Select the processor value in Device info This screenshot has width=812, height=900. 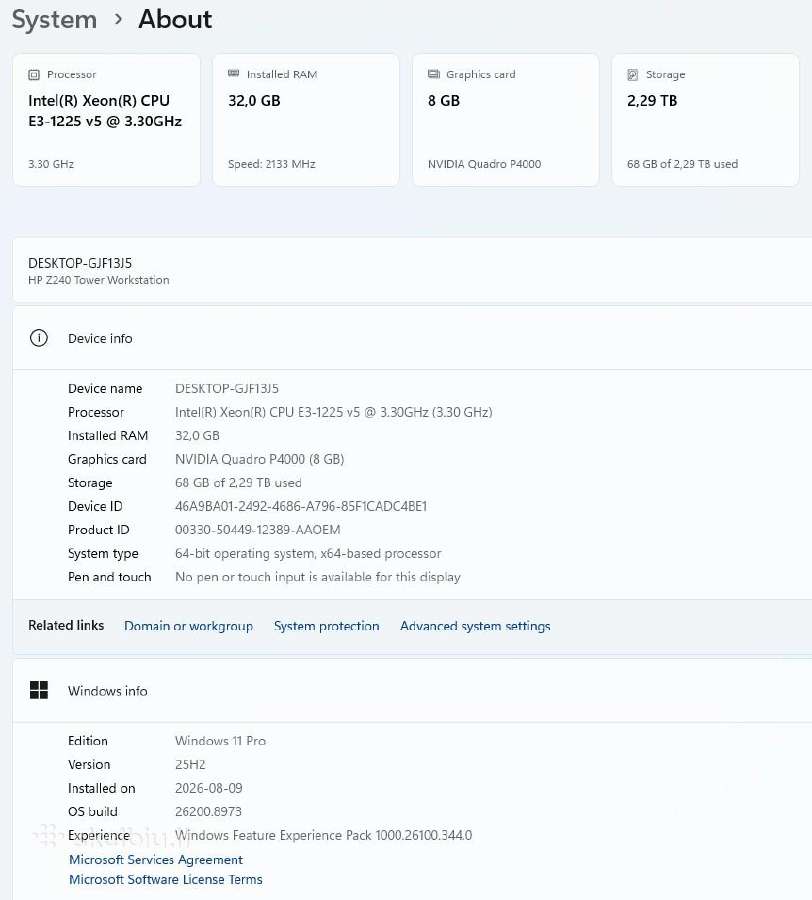tap(333, 412)
